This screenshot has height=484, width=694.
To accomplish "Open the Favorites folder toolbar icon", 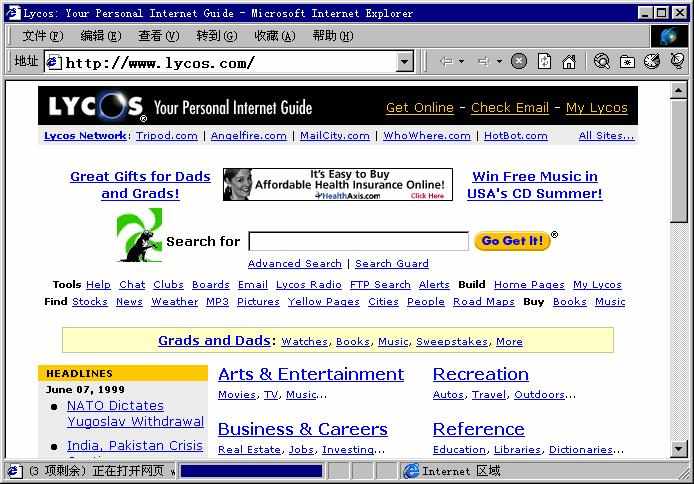I will [x=627, y=61].
